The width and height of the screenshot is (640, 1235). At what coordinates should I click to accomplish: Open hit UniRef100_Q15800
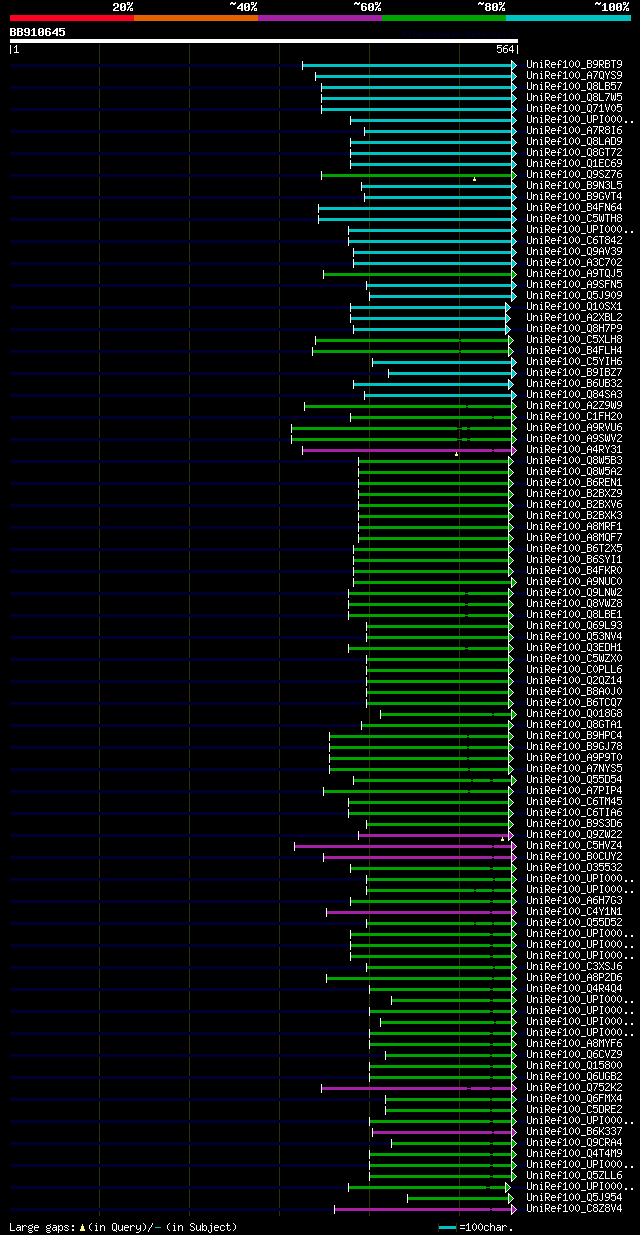(574, 1066)
